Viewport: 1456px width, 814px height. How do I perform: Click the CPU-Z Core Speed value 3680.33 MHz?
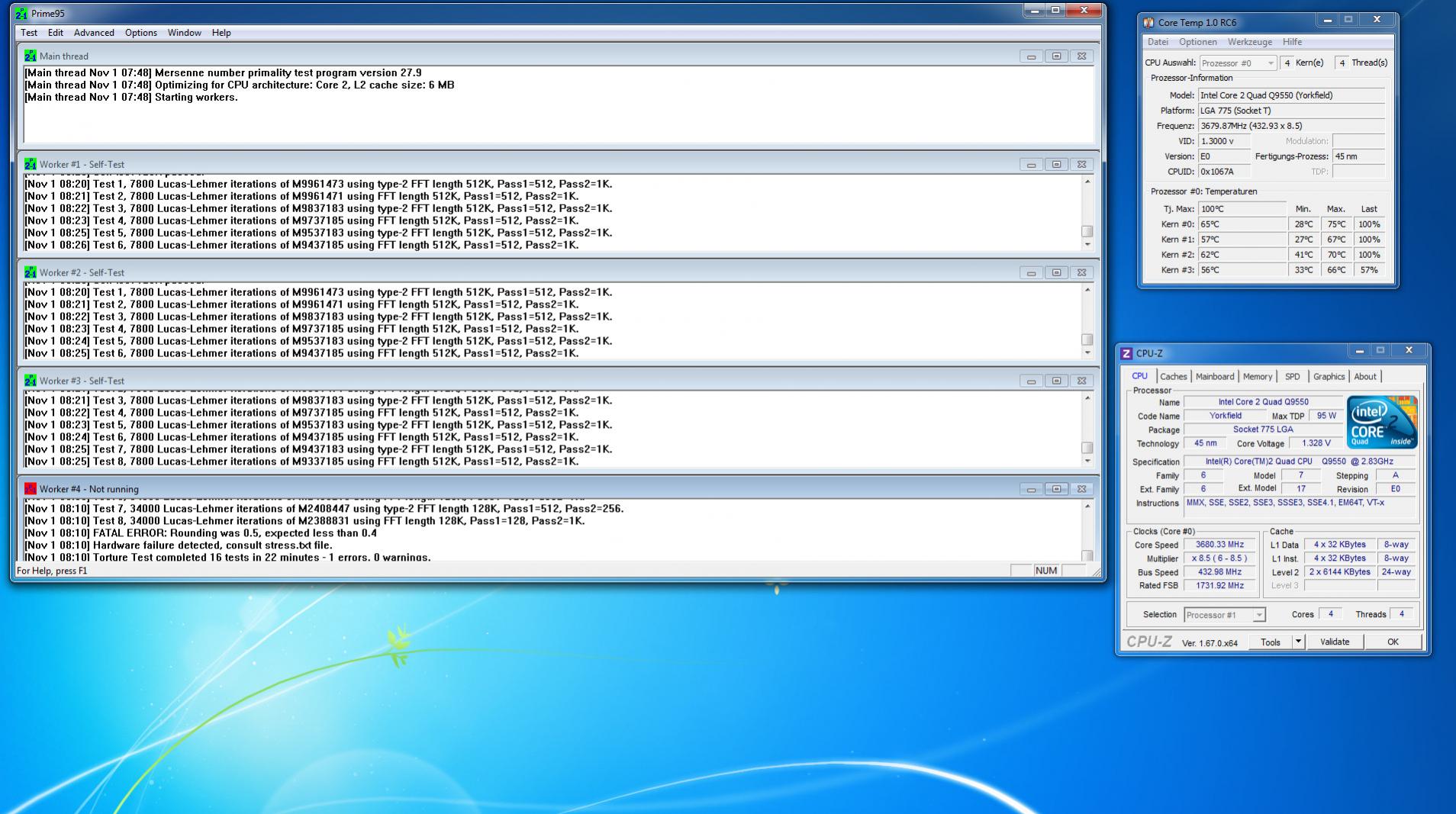pos(1219,545)
